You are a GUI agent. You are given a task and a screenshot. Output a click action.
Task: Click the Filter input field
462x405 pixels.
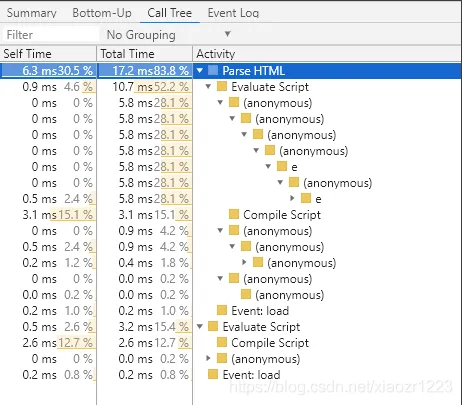click(x=51, y=35)
